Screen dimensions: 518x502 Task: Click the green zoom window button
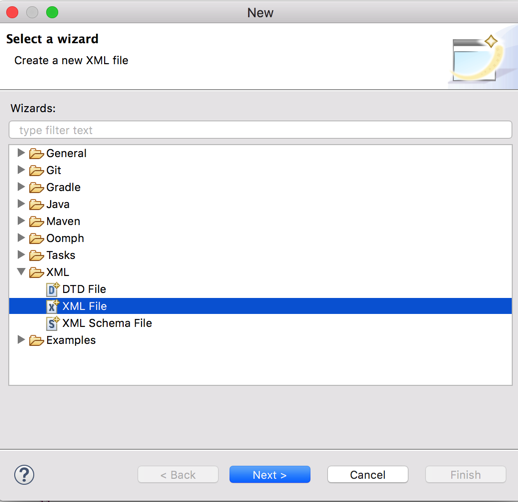[52, 12]
